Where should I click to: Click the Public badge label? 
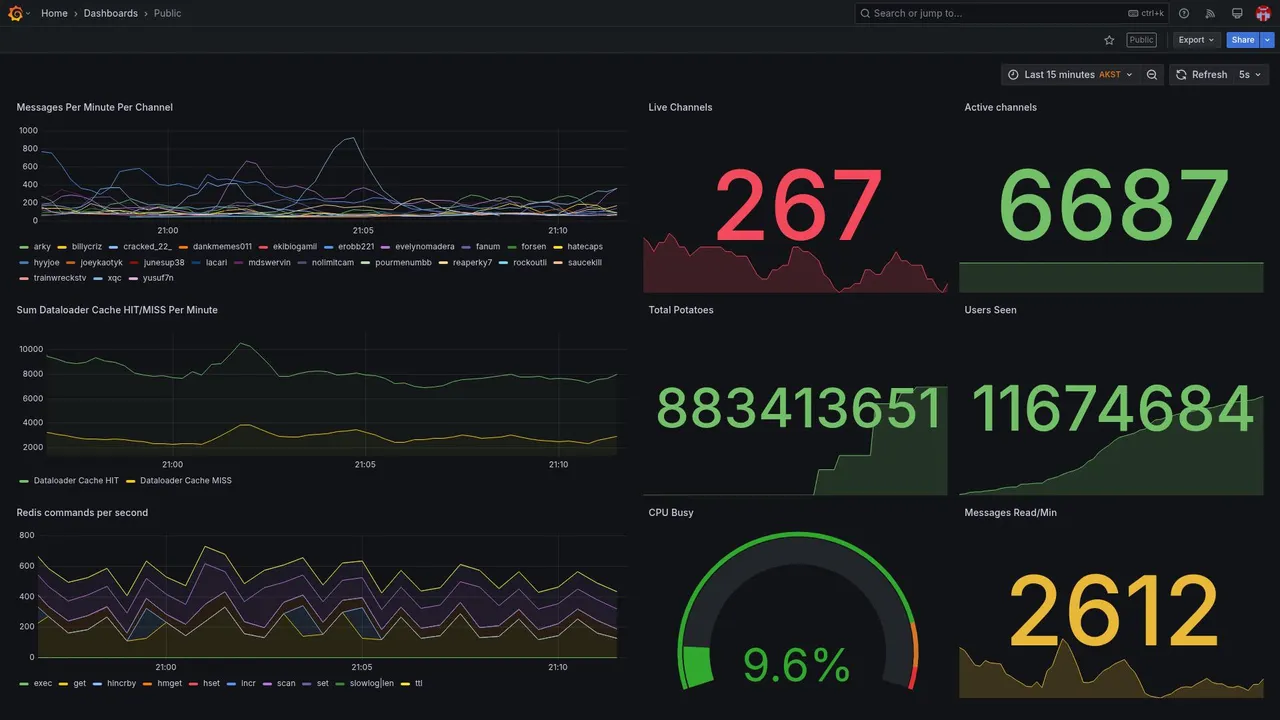tap(1142, 40)
